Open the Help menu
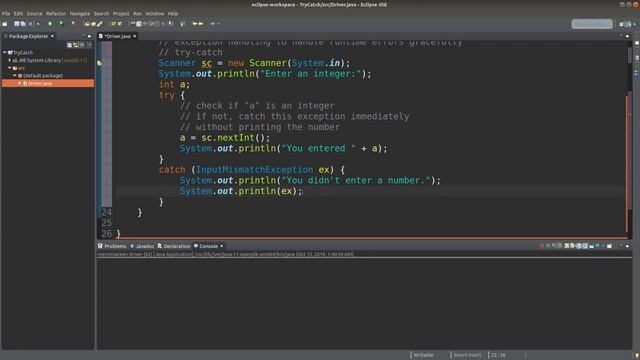 173,13
